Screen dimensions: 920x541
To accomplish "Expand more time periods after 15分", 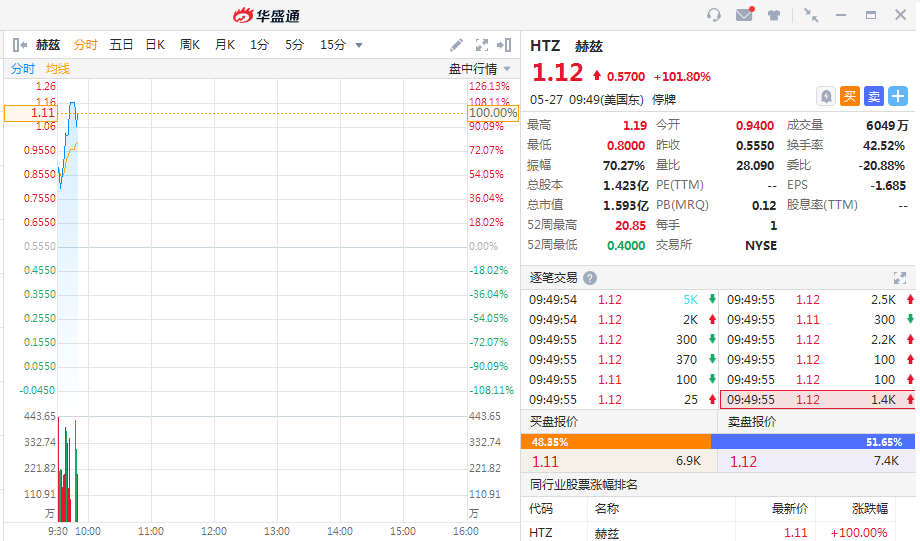I will tap(359, 45).
